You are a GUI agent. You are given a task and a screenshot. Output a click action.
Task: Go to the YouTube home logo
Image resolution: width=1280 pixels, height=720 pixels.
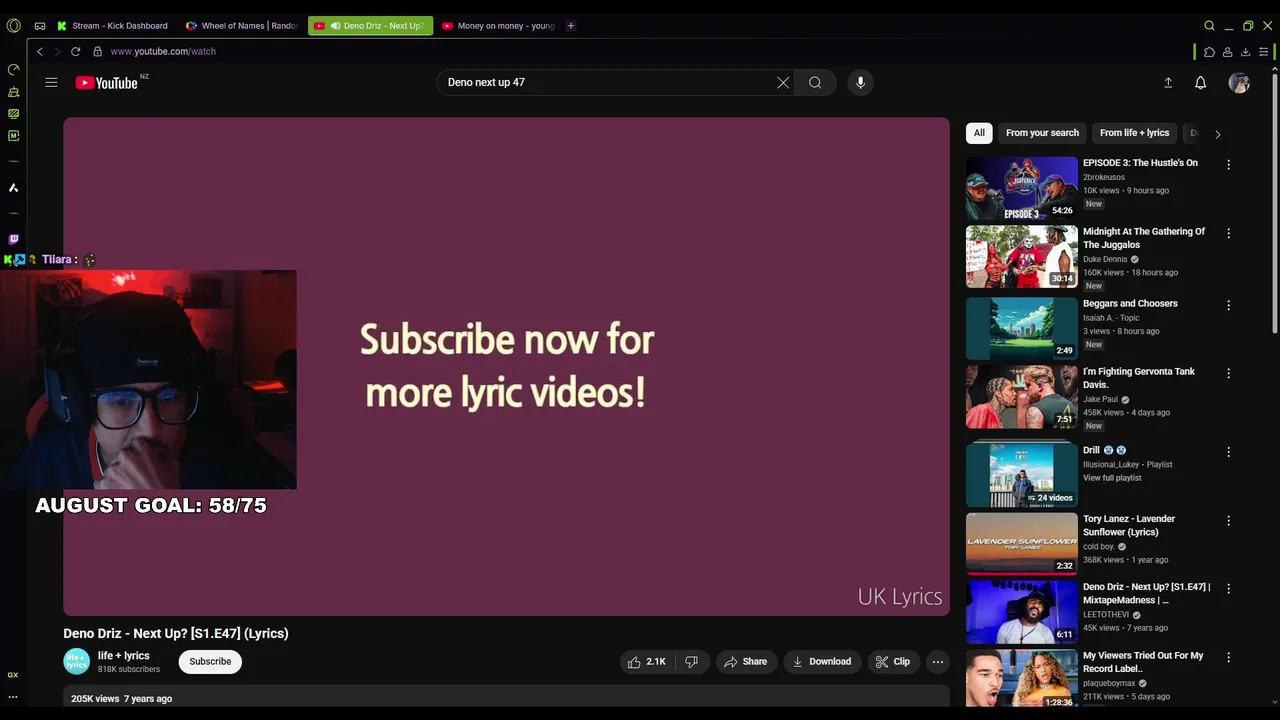[107, 83]
